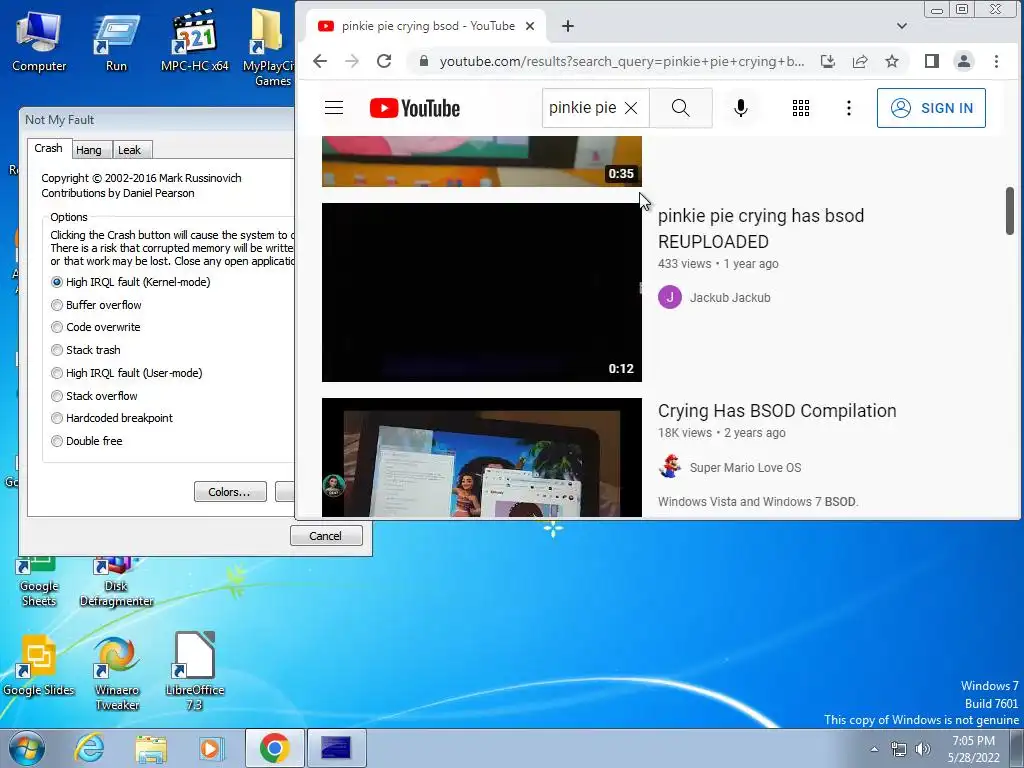The height and width of the screenshot is (768, 1024).
Task: Open the Jackub Jackub channel avatar
Action: coord(669,297)
